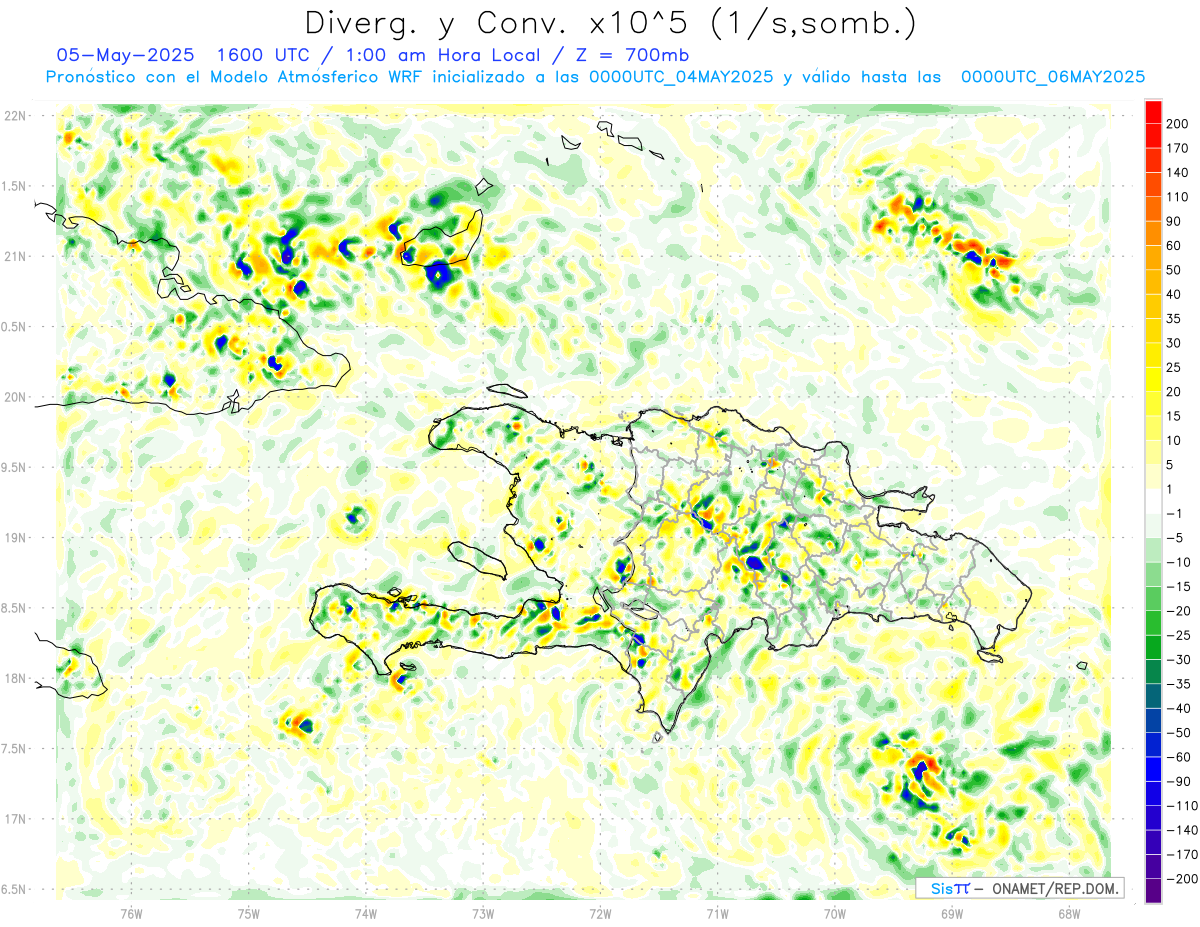This screenshot has height=927, width=1200.
Task: Click the "-25" colorbar label
Action: (x=1178, y=635)
